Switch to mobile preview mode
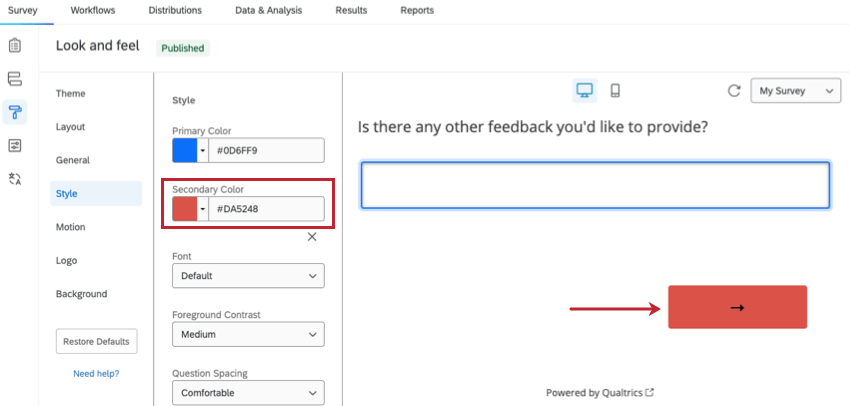The image size is (850, 406). [615, 91]
